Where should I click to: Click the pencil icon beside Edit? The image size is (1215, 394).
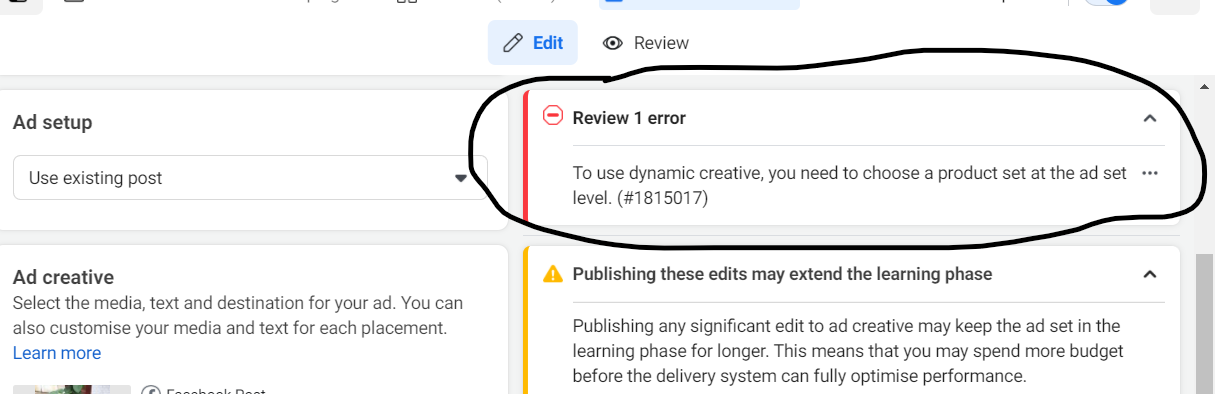point(512,43)
